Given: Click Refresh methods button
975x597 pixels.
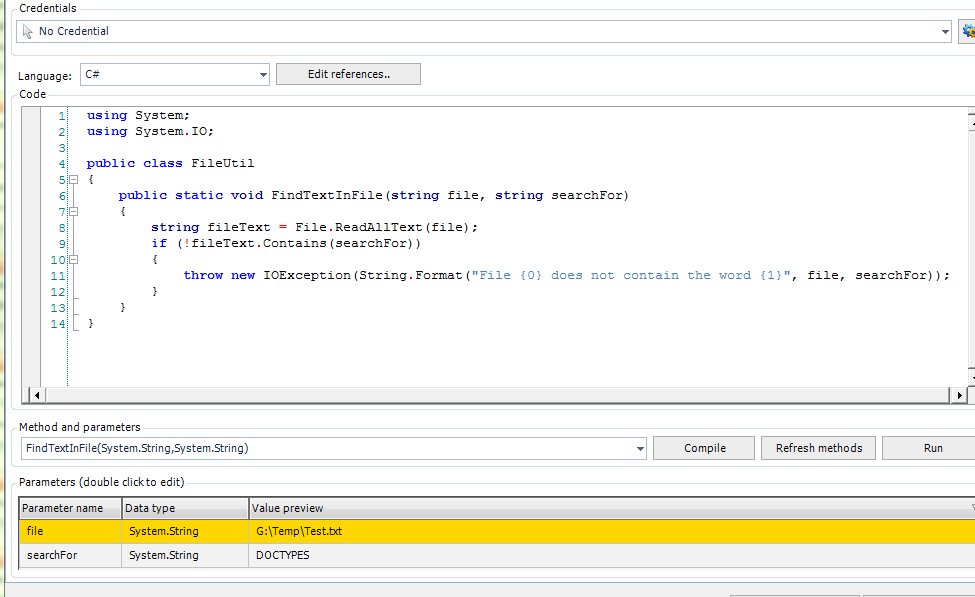Looking at the screenshot, I should (818, 448).
